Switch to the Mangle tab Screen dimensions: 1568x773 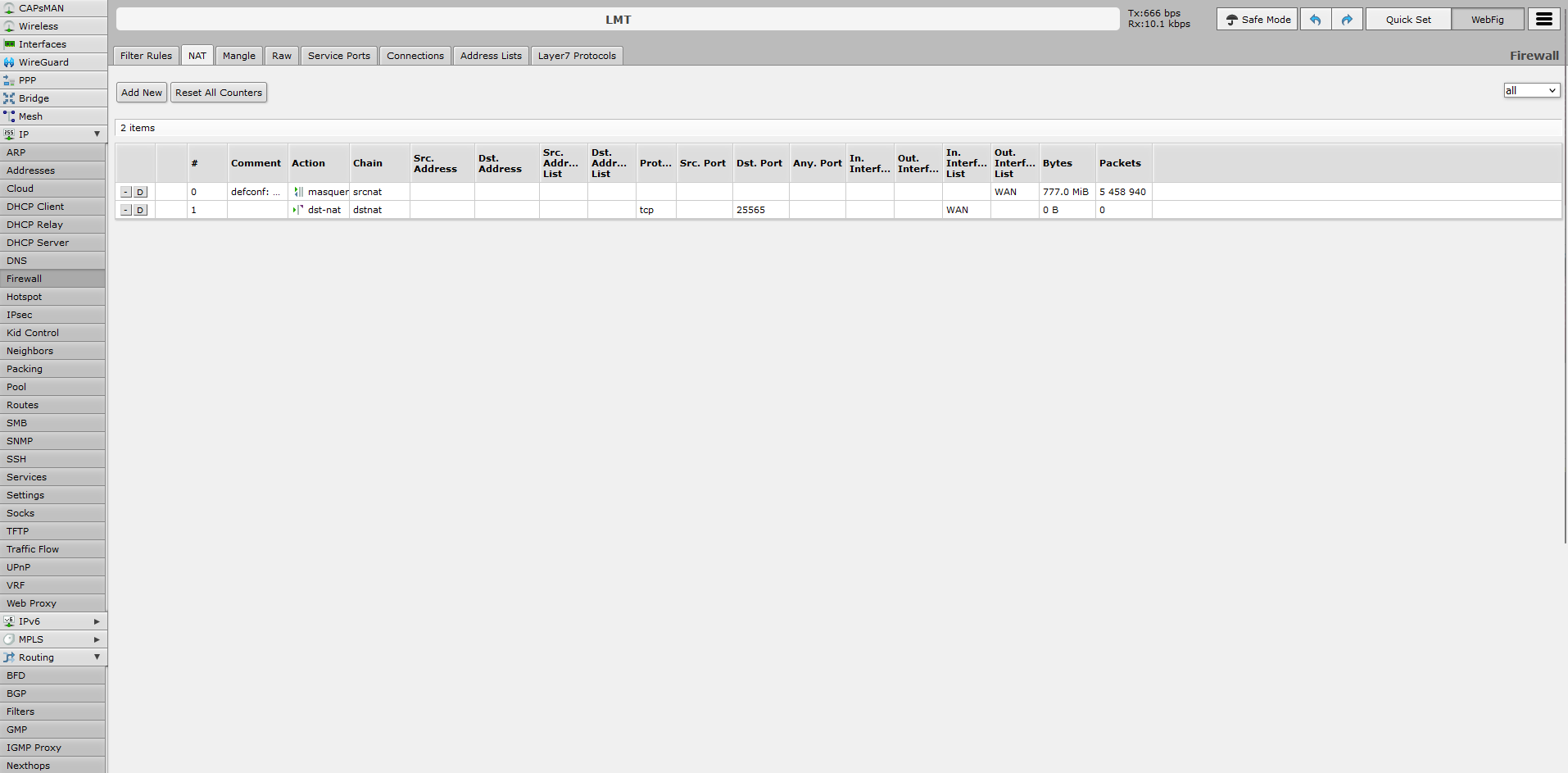(239, 56)
